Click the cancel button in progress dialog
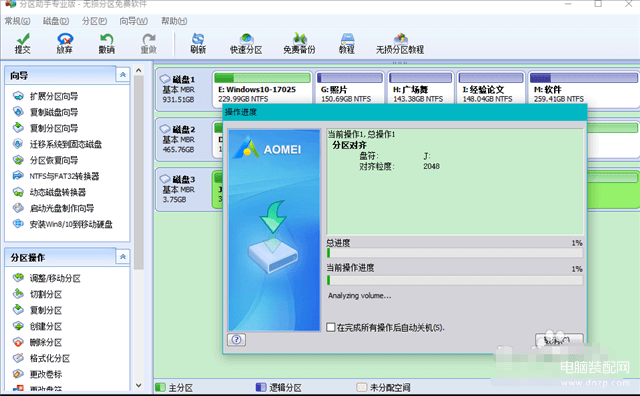The width and height of the screenshot is (640, 396). [x=559, y=340]
